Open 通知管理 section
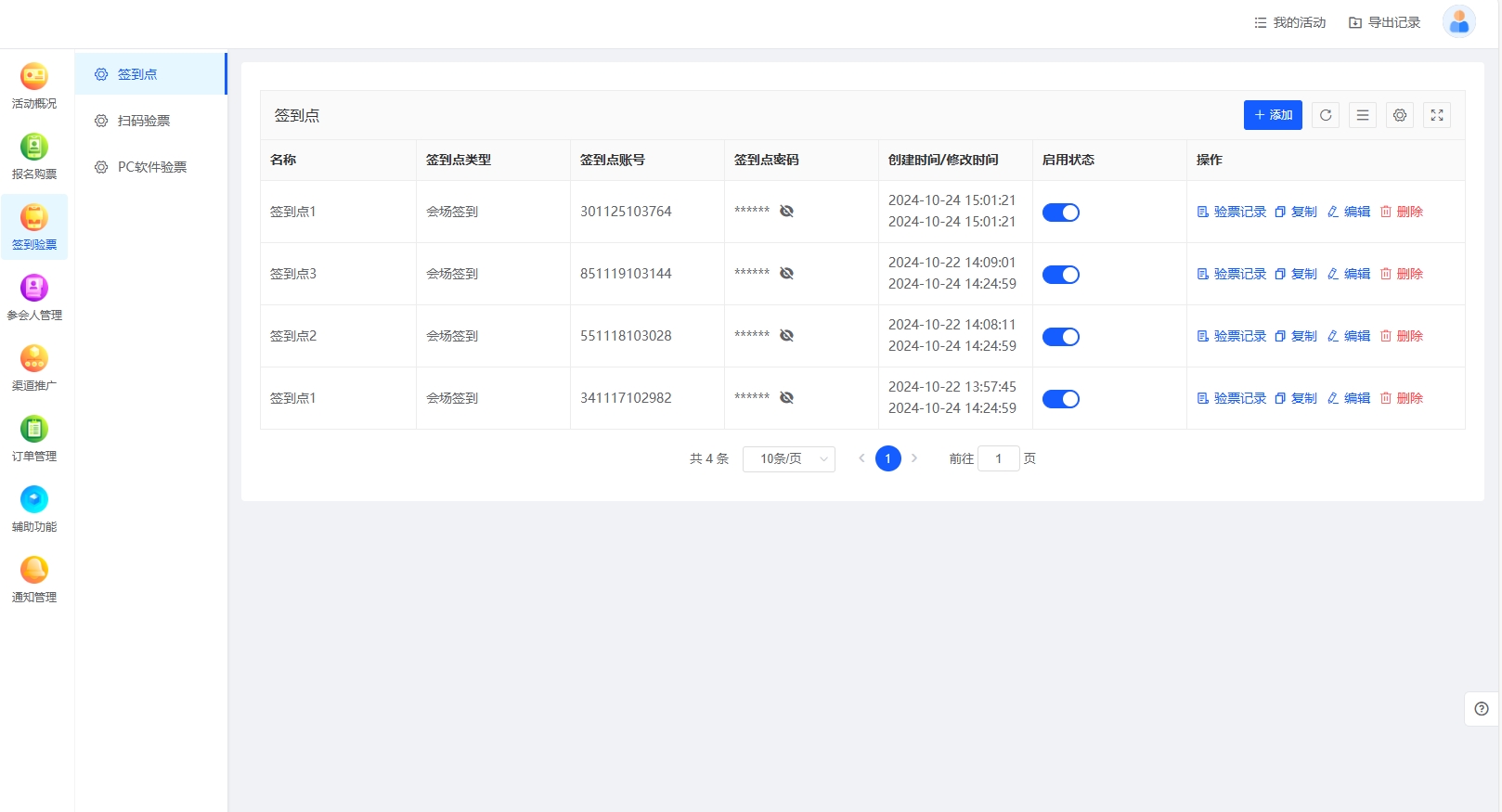 click(34, 580)
